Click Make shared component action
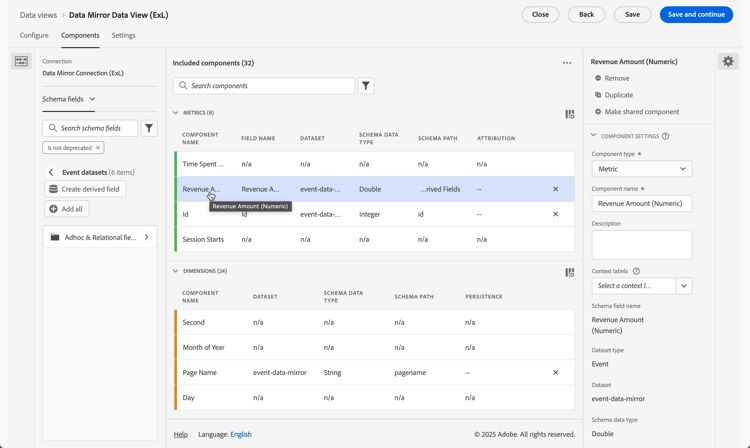The height and width of the screenshot is (448, 750). point(637,111)
